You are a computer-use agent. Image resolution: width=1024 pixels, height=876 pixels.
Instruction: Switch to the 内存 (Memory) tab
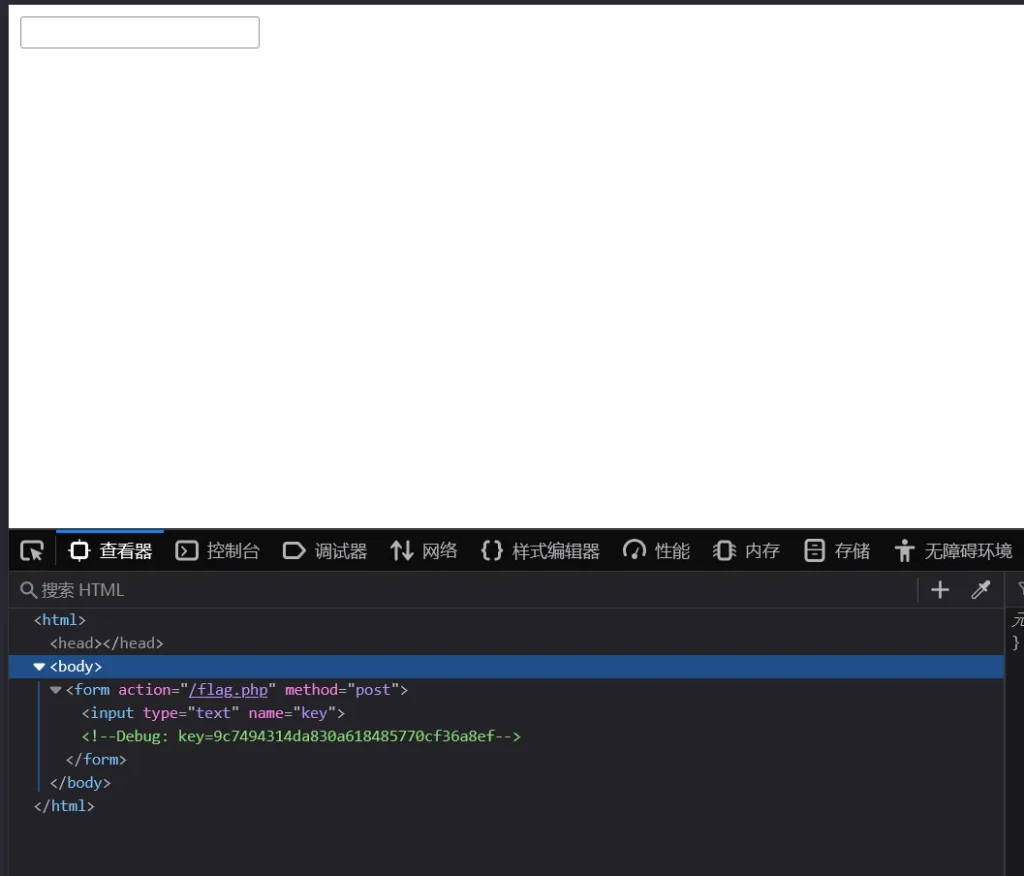[746, 551]
